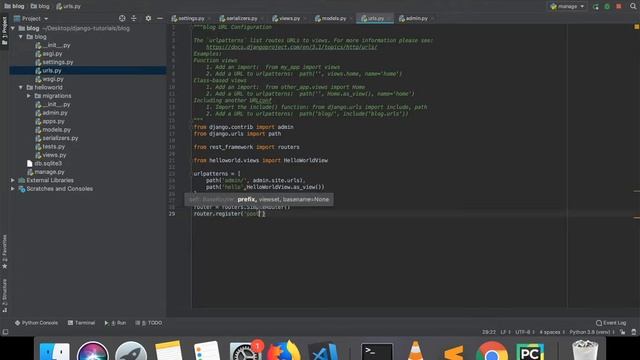Open the Notes app in the dock
Image resolution: width=640 pixels, height=360 pixels.
(169, 351)
